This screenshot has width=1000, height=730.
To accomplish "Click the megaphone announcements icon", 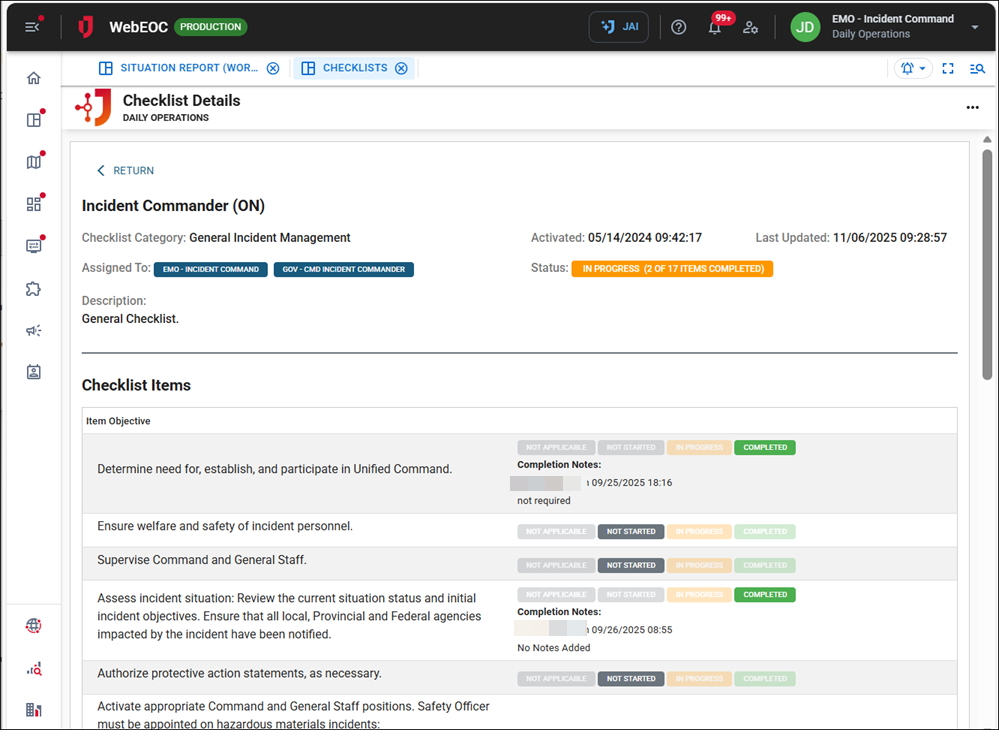I will coord(34,331).
